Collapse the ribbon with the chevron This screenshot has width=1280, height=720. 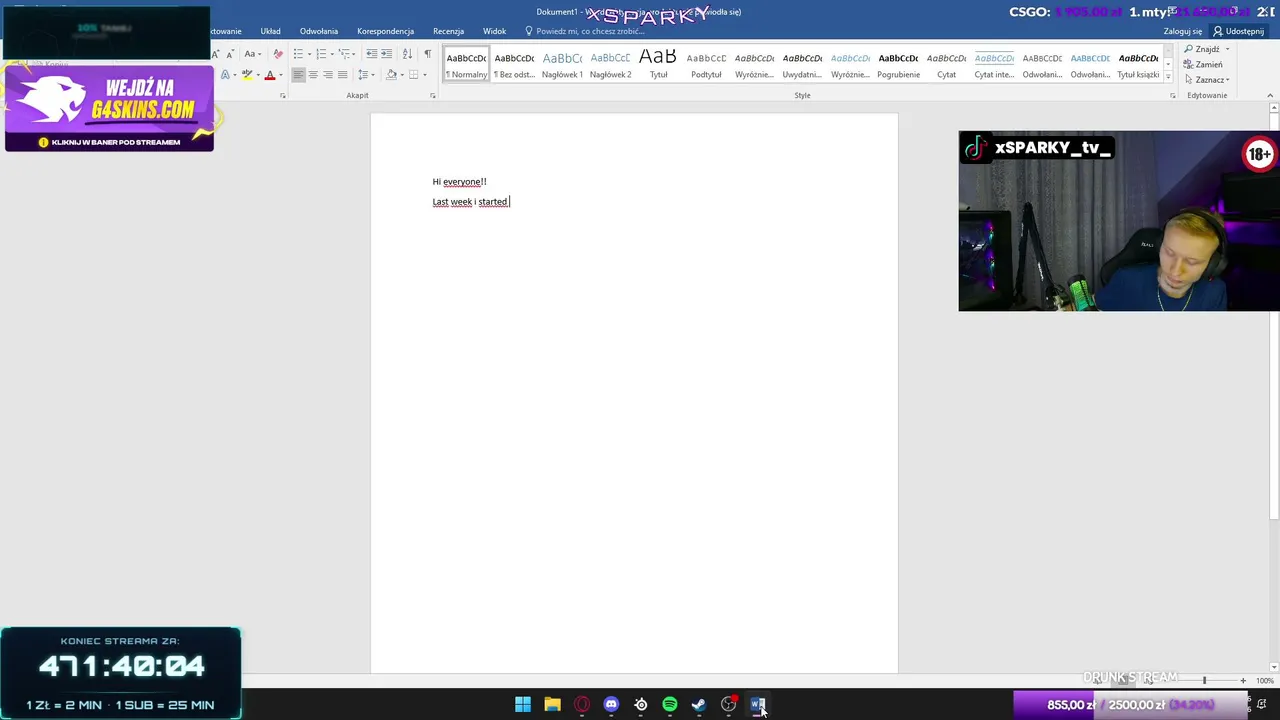pyautogui.click(x=1271, y=96)
